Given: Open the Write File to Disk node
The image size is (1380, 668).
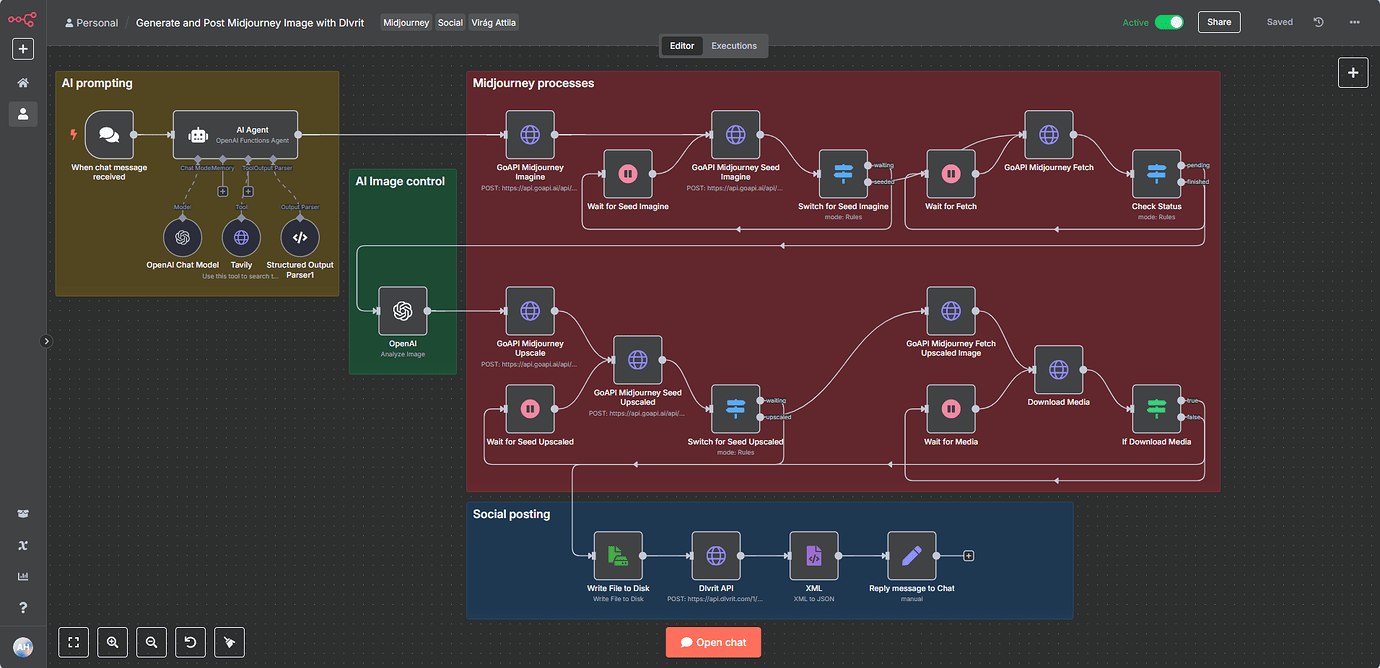Looking at the screenshot, I should point(618,555).
